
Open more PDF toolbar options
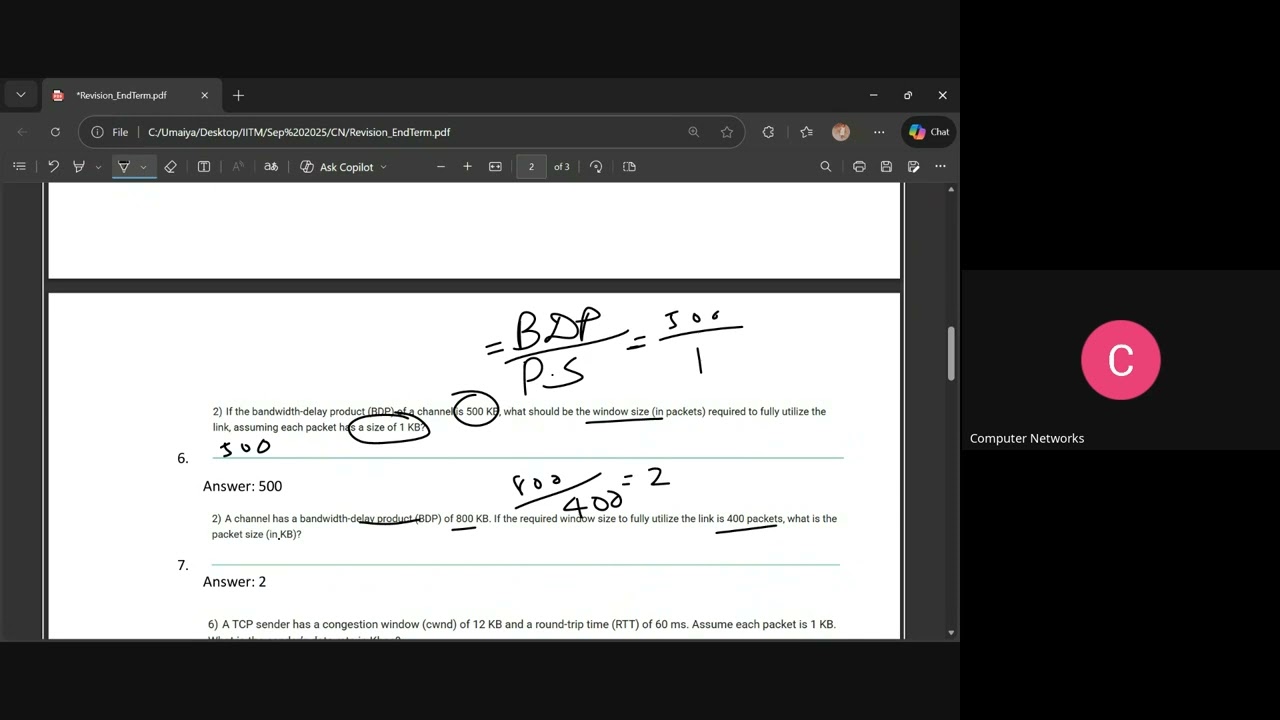(940, 167)
